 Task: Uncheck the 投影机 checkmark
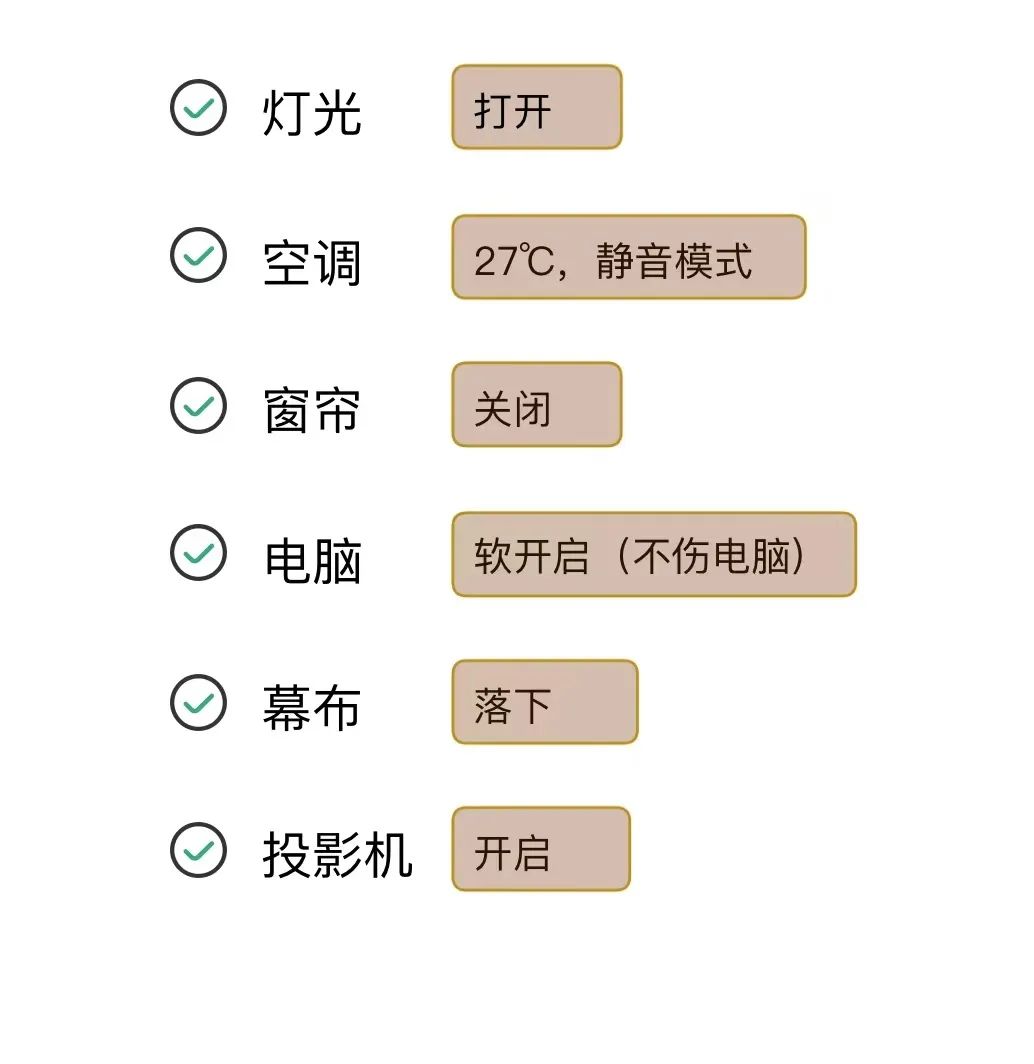point(198,850)
